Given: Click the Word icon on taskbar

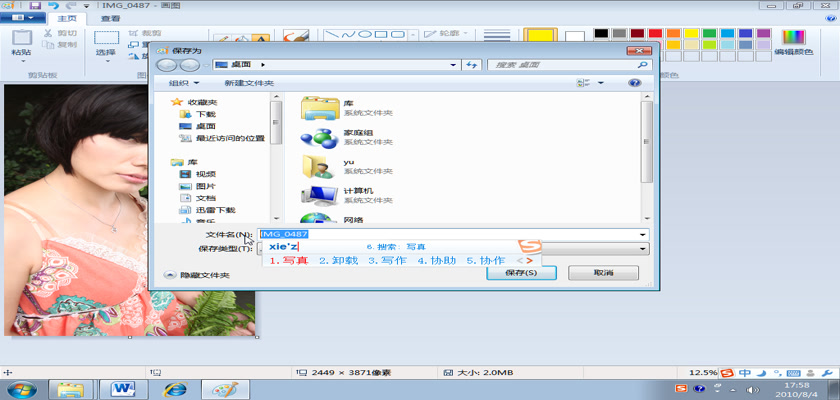Looking at the screenshot, I should pyautogui.click(x=124, y=388).
